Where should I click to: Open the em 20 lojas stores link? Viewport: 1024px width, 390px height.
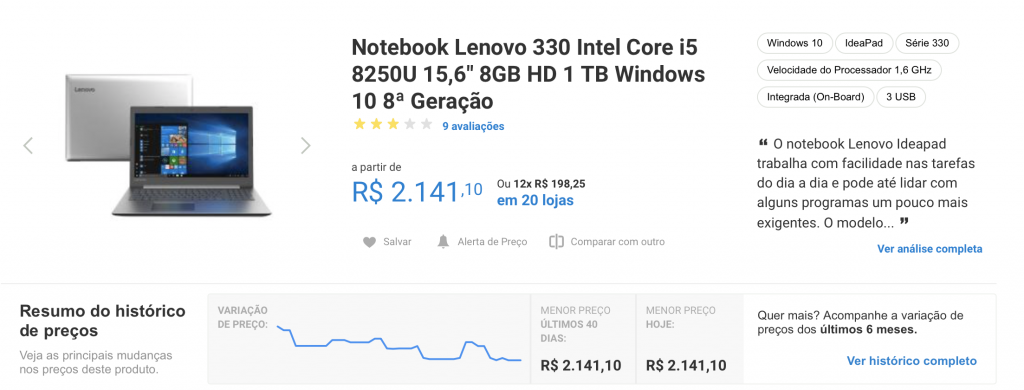535,201
